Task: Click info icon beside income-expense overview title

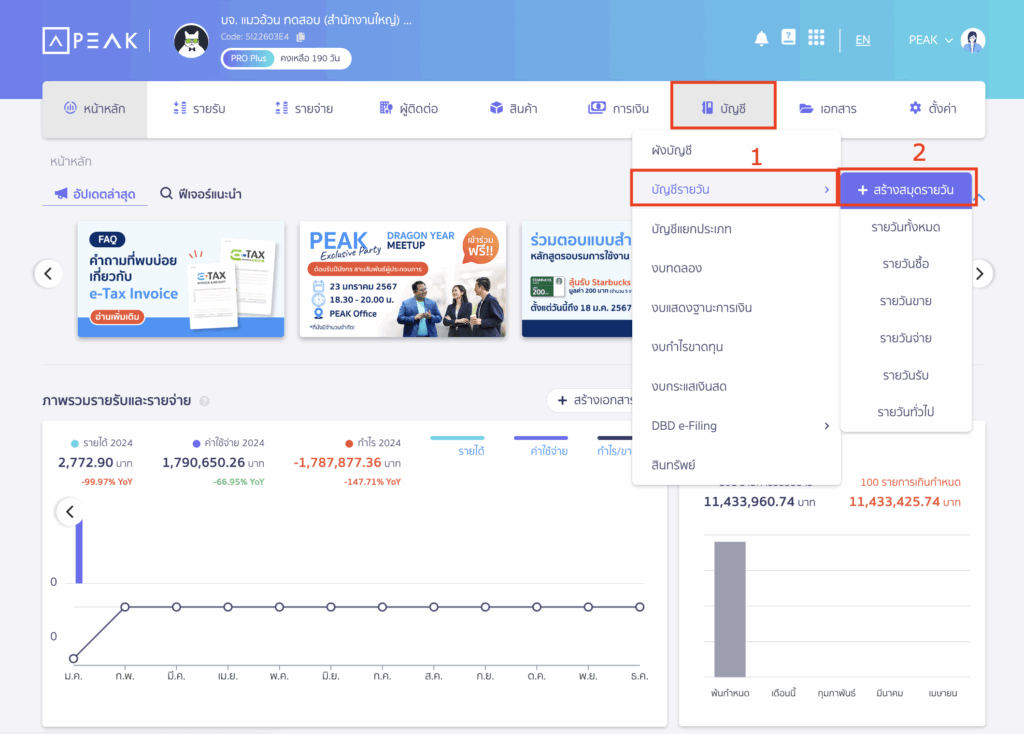Action: point(204,401)
